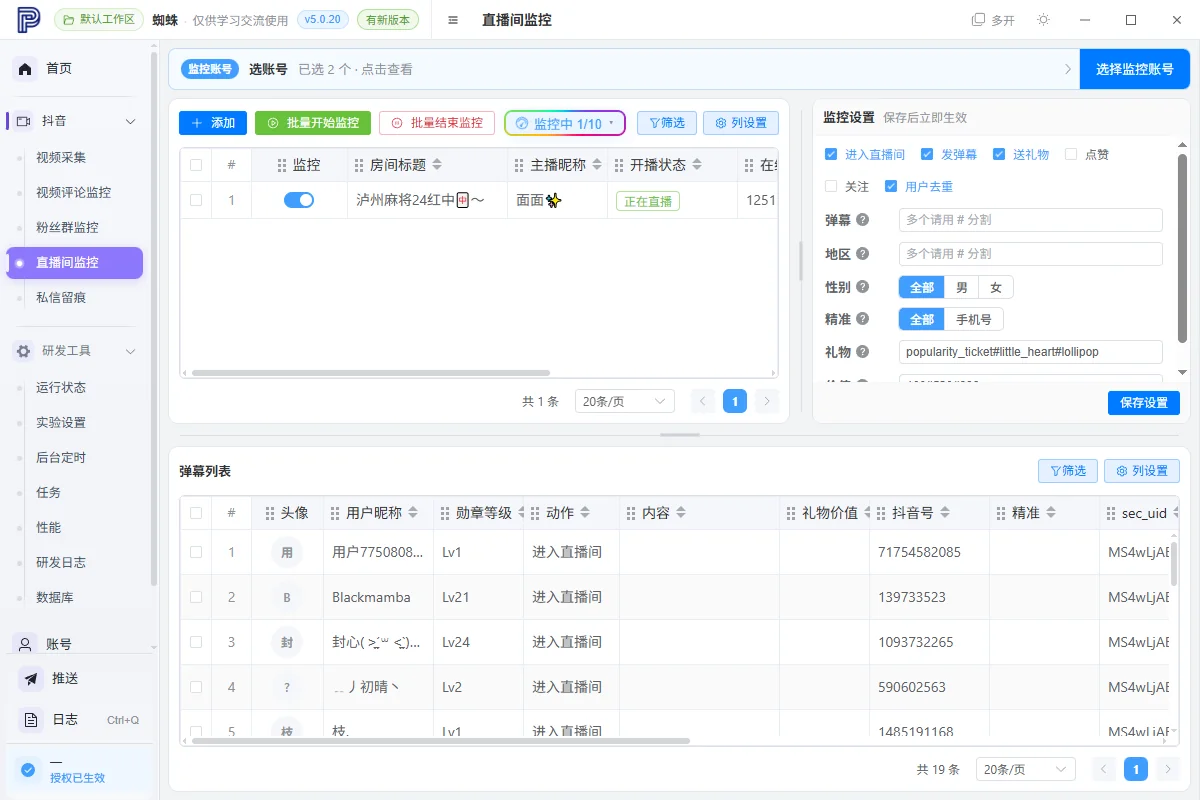Collapse the 抖音 sidebar section
The image size is (1200, 800).
[130, 121]
